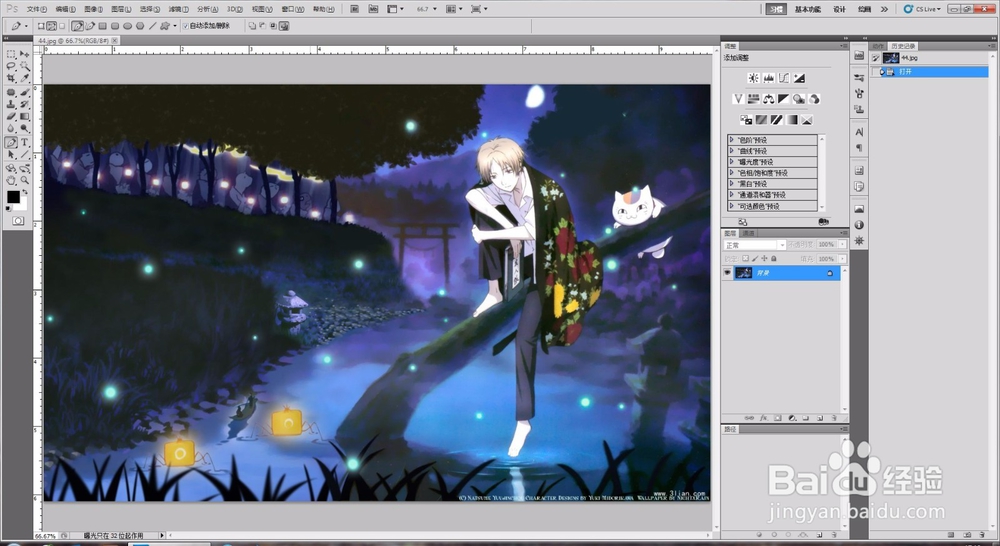This screenshot has height=546, width=1000.
Task: Open the layer blend mode dropdown 正常
Action: coord(754,245)
